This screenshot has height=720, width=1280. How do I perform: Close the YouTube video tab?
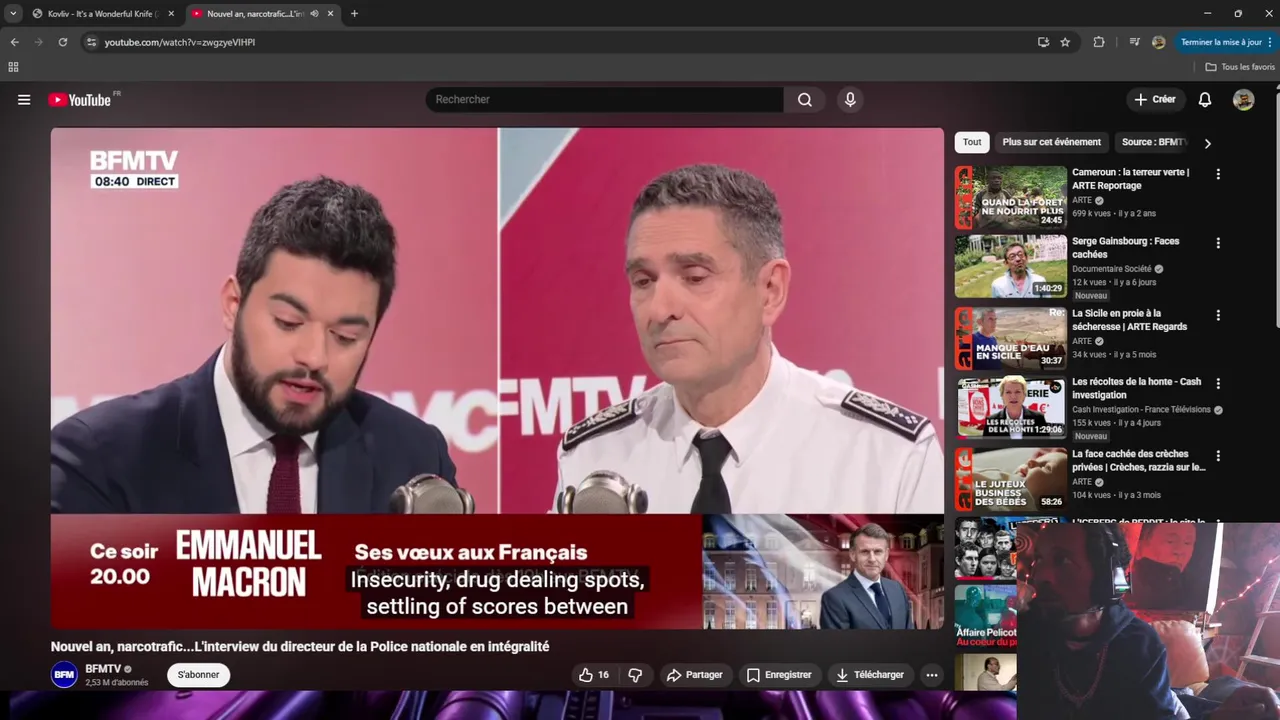pyautogui.click(x=330, y=14)
